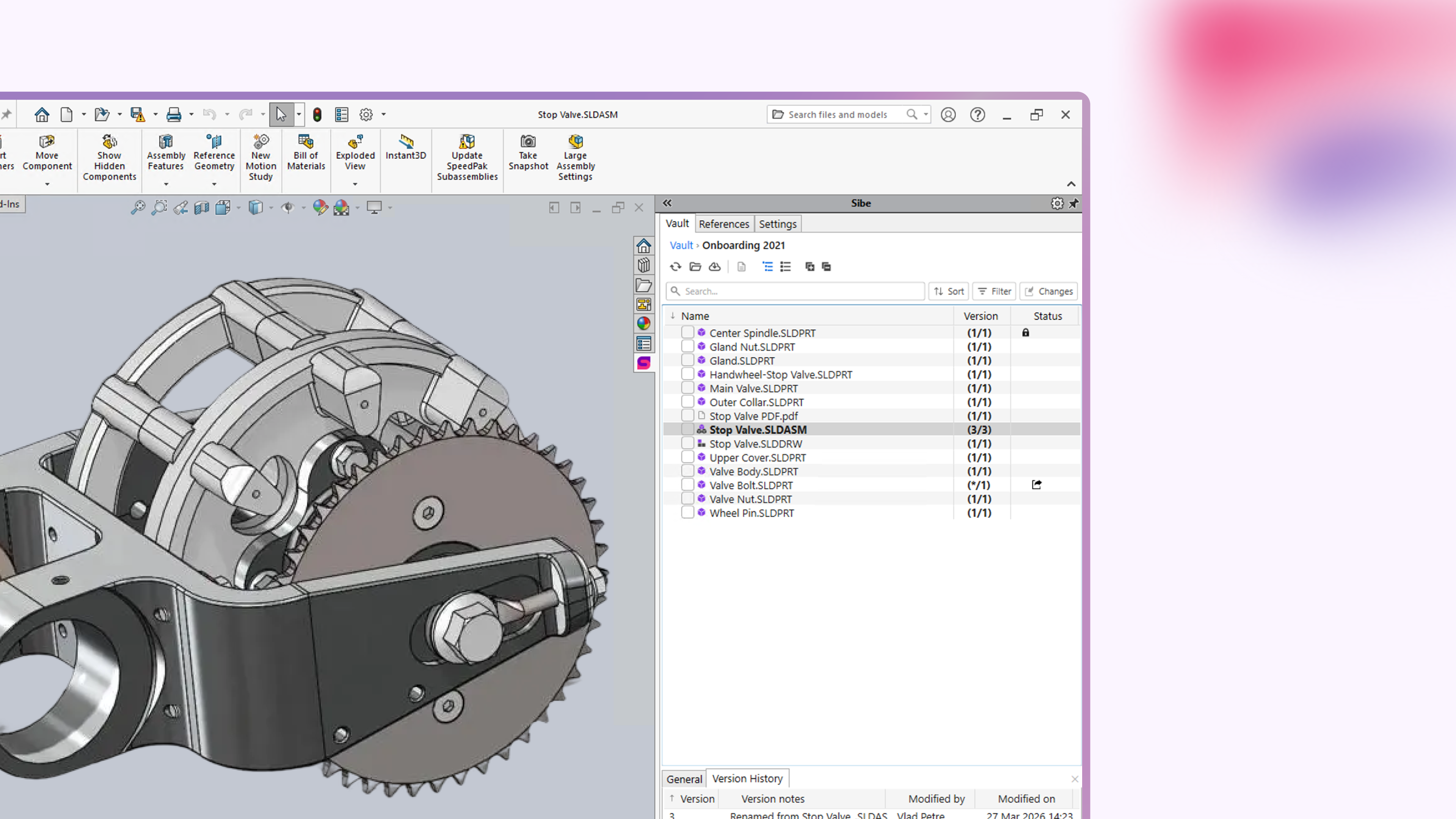
Task: Click the Zoom to Fit magnifier icon
Action: (x=138, y=208)
